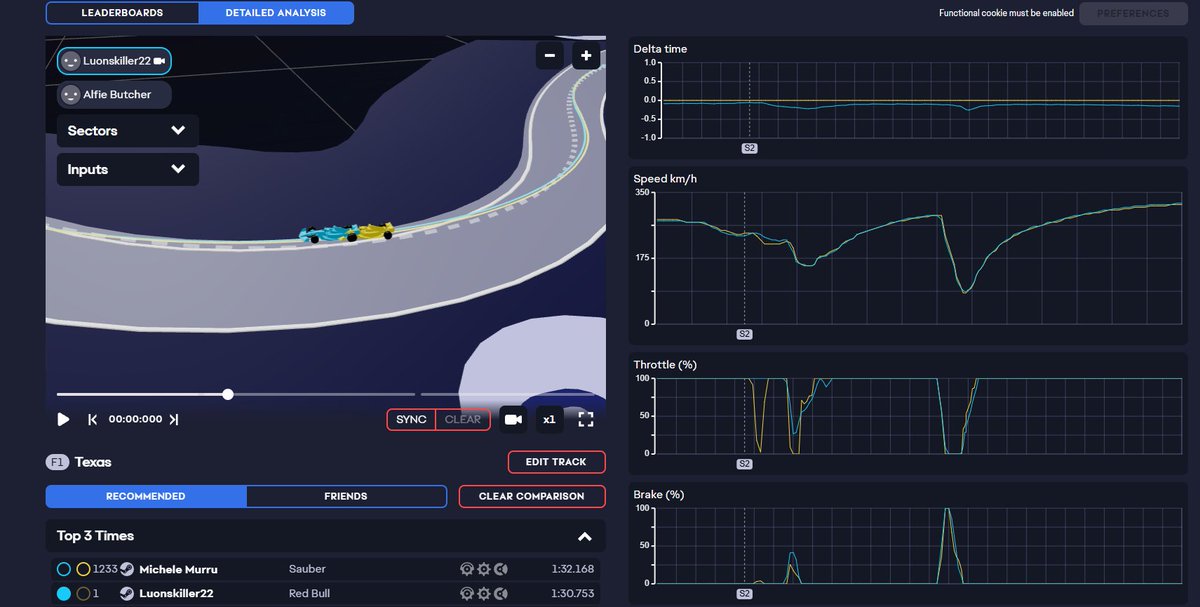Open the Detailed Analysis tab
The image size is (1200, 607).
(x=276, y=13)
